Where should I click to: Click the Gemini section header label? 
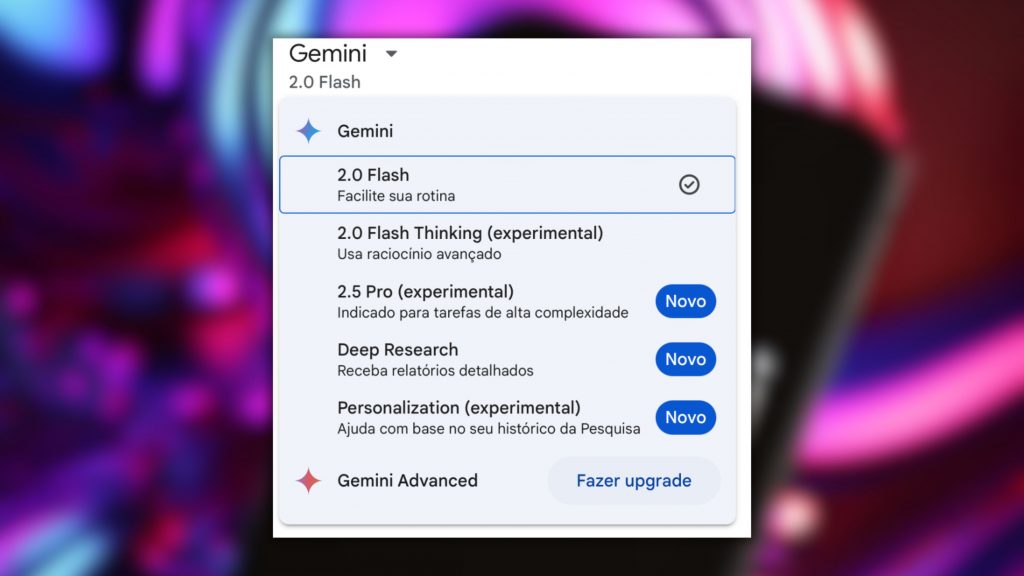coord(365,131)
